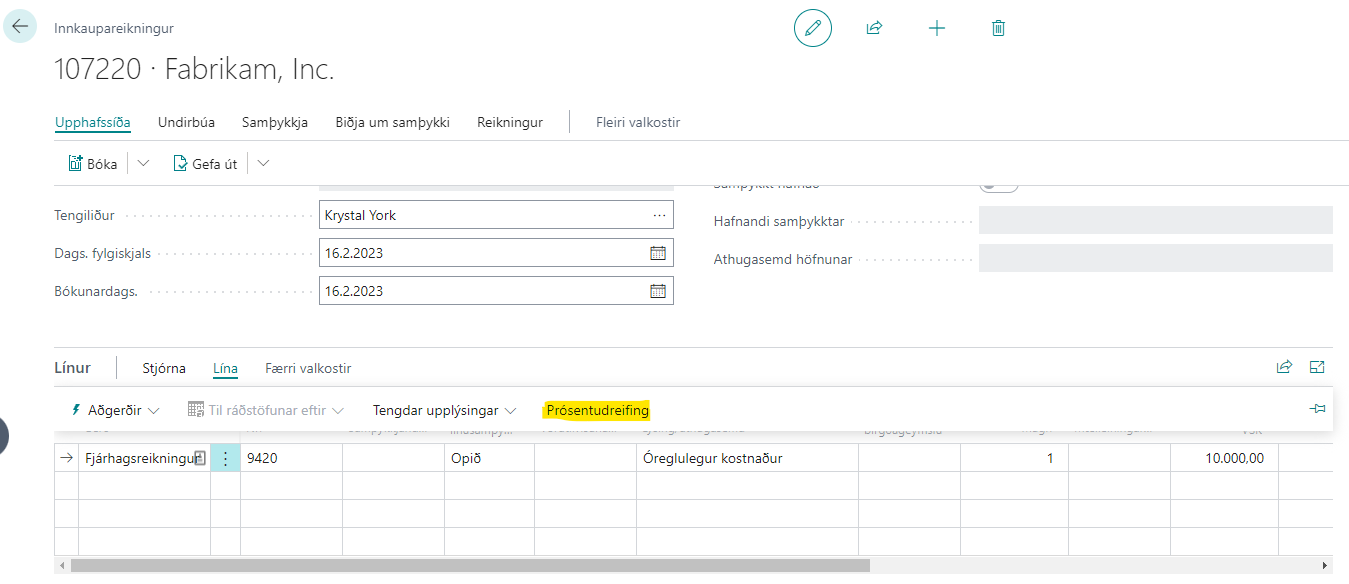The width and height of the screenshot is (1349, 584).
Task: Click the three-dot row menu for line
Action: pyautogui.click(x=225, y=458)
